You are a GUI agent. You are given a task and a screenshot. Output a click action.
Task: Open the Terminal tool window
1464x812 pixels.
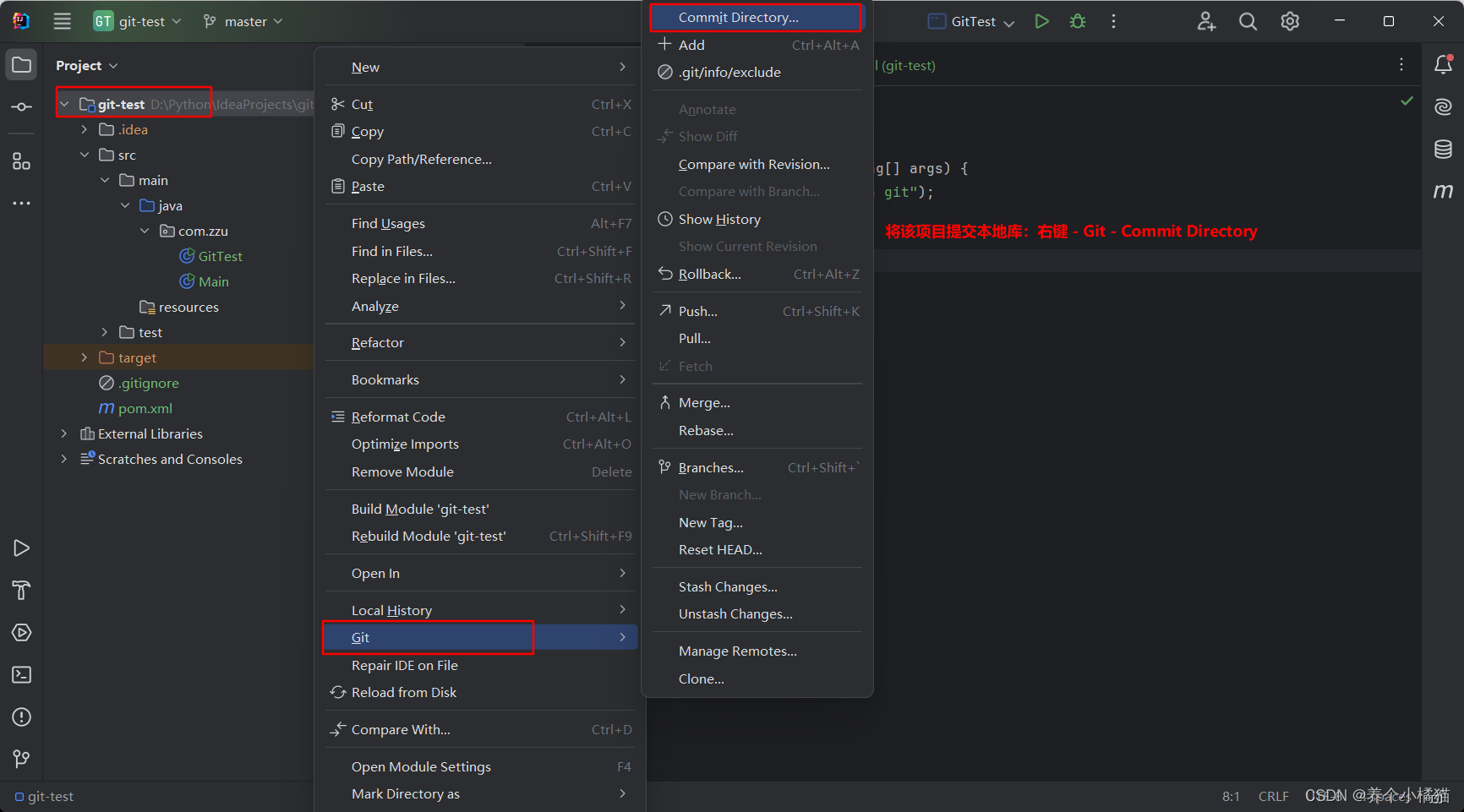tap(22, 674)
